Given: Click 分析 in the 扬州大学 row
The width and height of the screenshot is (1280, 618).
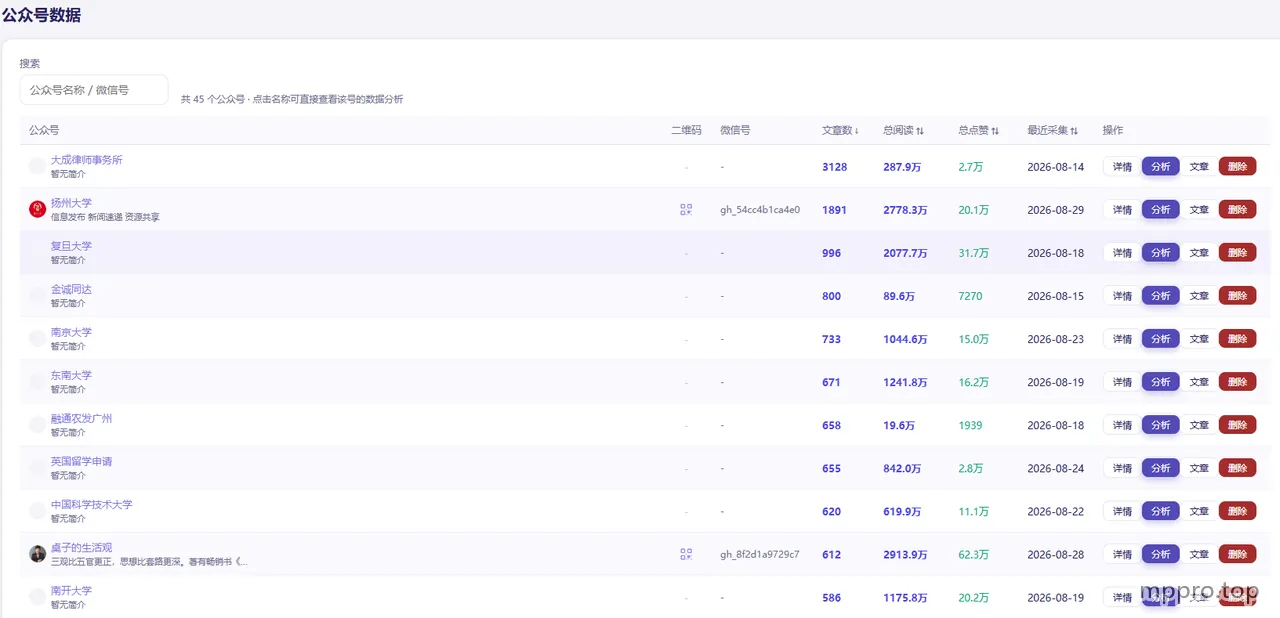Looking at the screenshot, I should [1161, 210].
